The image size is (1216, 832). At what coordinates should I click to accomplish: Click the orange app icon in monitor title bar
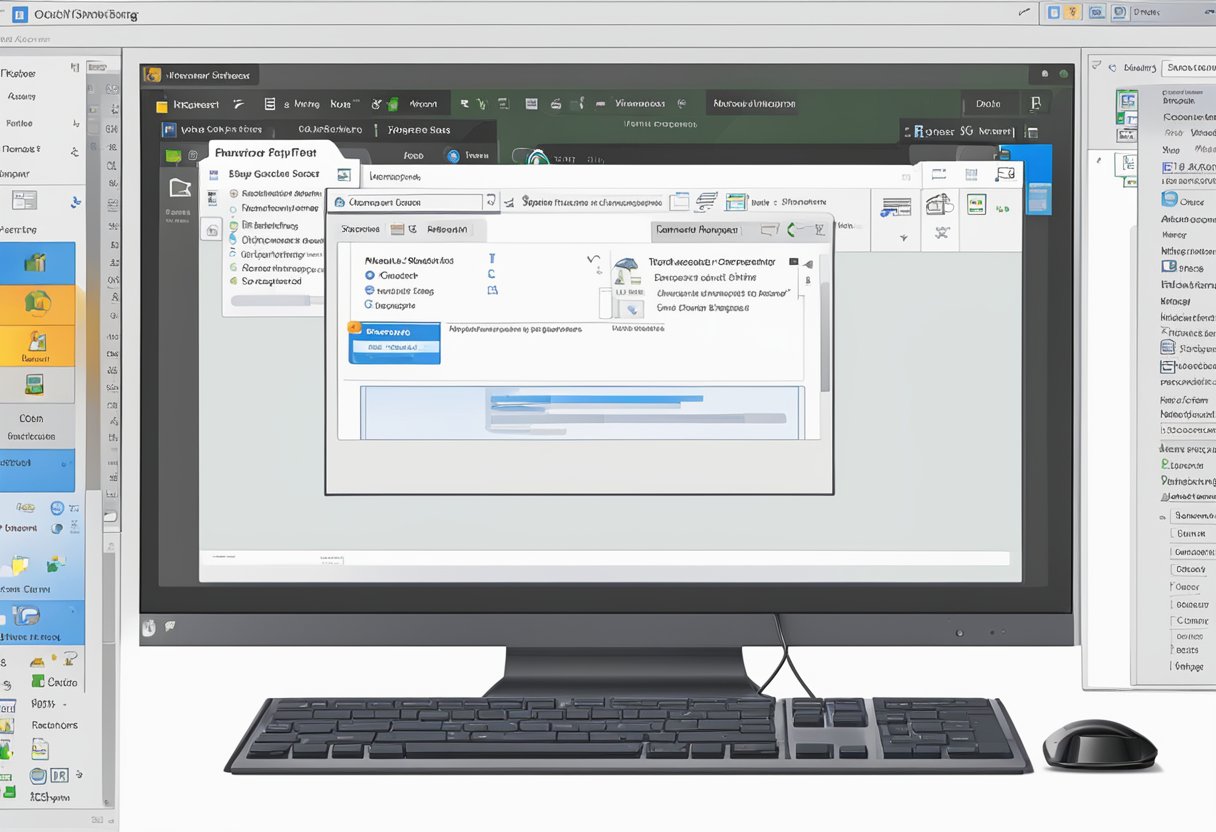pyautogui.click(x=153, y=75)
